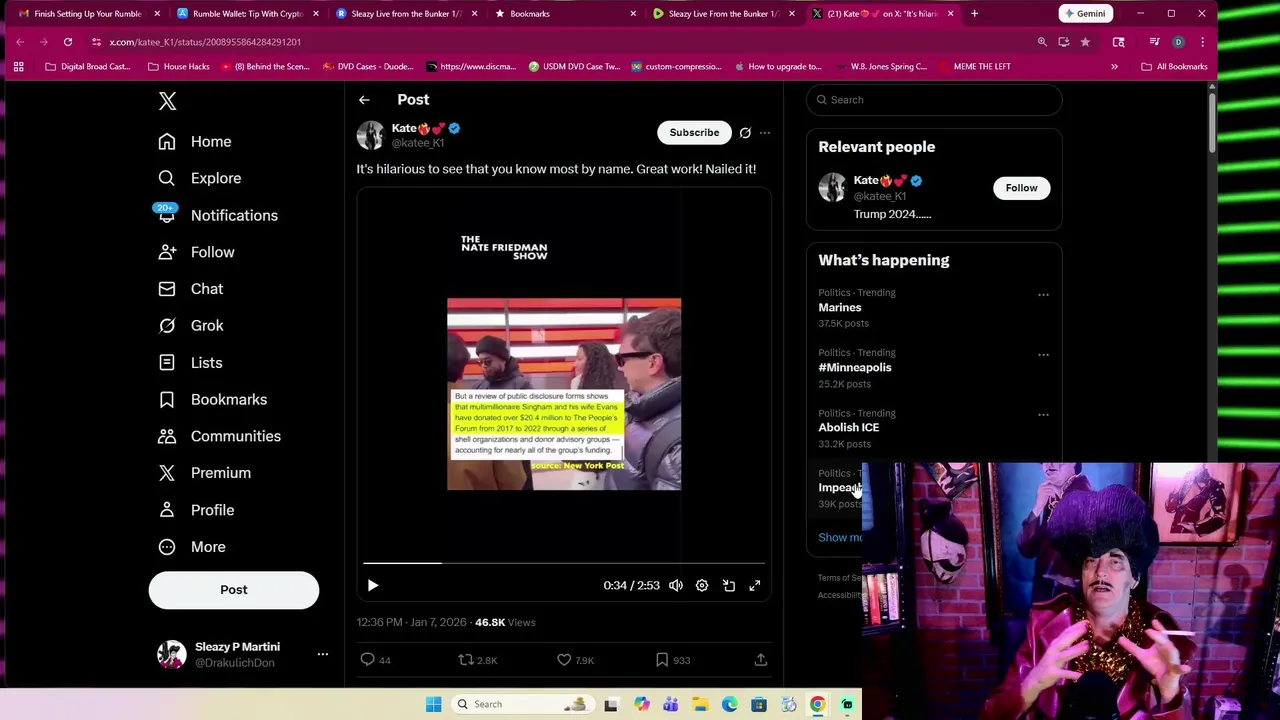Open the Gemini button

[1085, 14]
